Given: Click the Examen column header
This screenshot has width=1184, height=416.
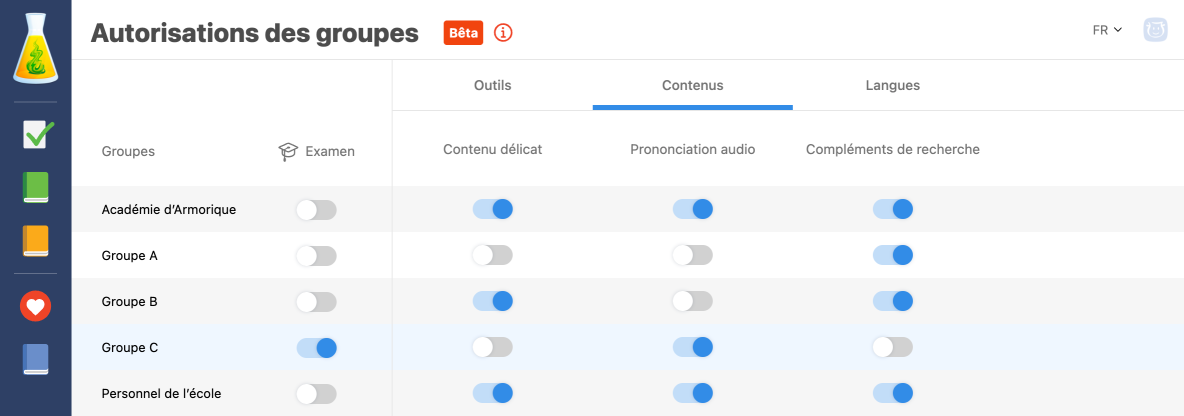Looking at the screenshot, I should [317, 152].
